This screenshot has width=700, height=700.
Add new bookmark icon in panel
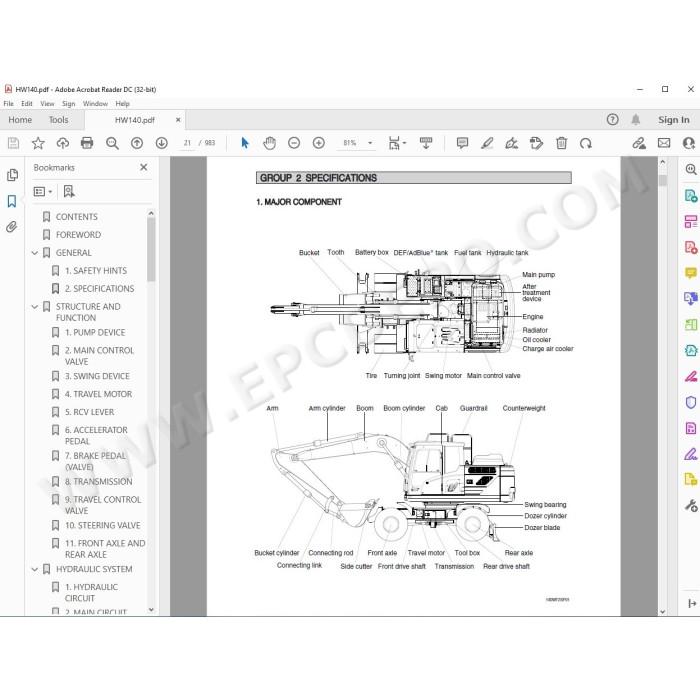coord(69,192)
